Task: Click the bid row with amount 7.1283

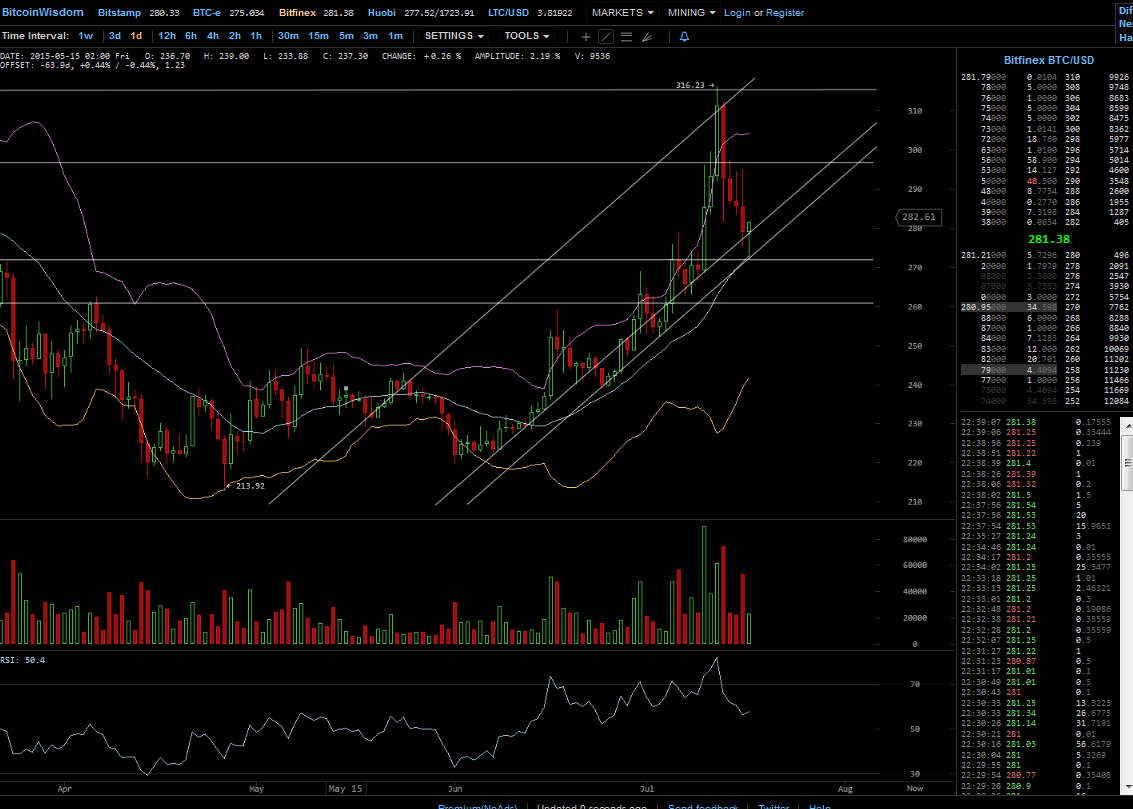Action: point(1009,339)
